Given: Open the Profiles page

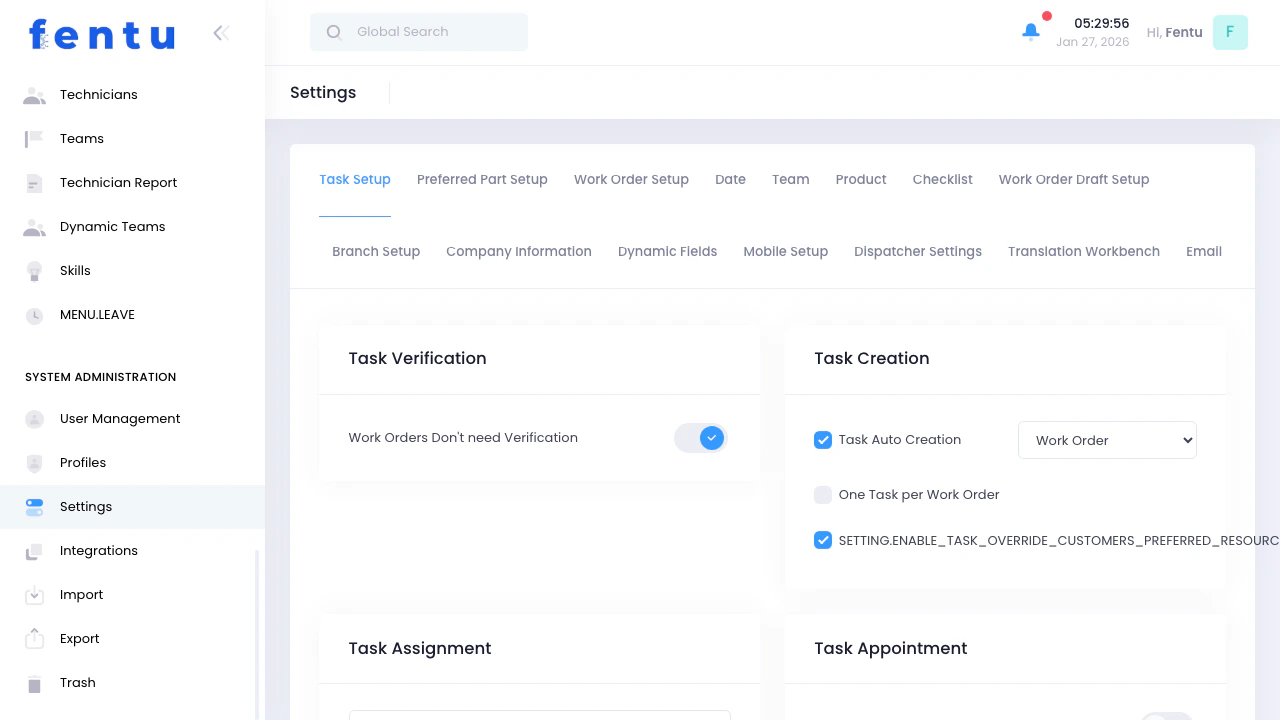Looking at the screenshot, I should pos(82,462).
